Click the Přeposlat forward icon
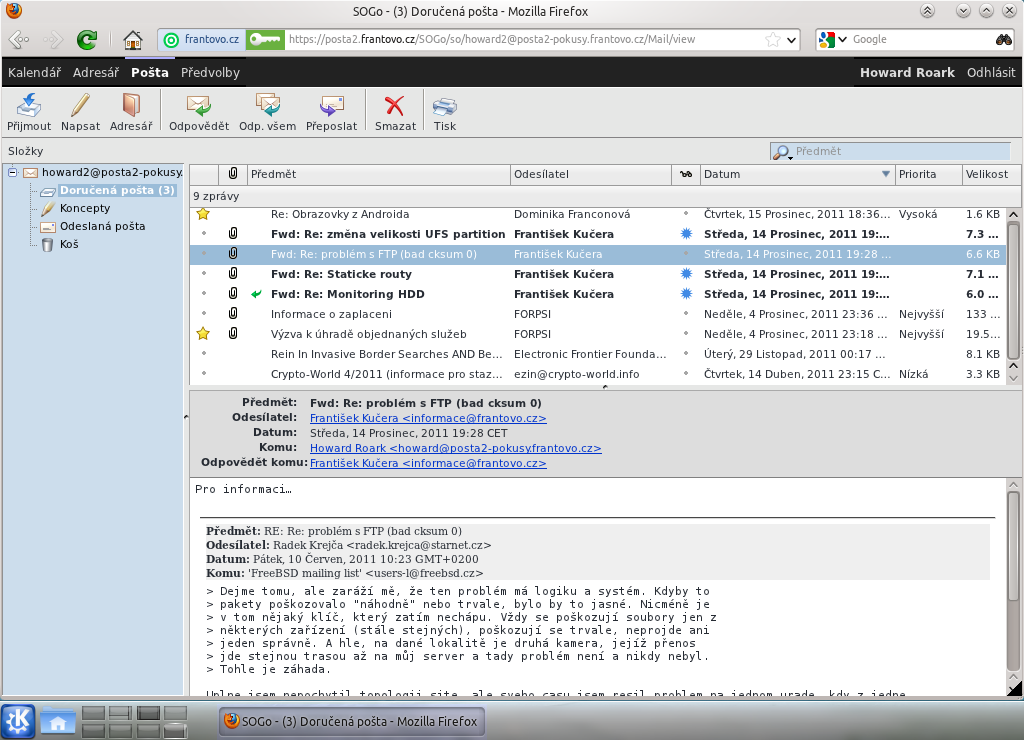Viewport: 1024px width, 740px height. (331, 106)
